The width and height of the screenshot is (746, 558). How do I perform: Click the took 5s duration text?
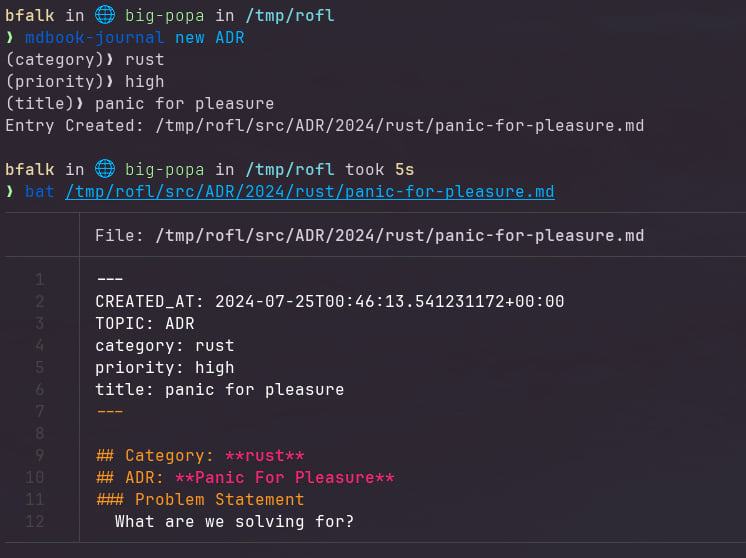click(380, 169)
